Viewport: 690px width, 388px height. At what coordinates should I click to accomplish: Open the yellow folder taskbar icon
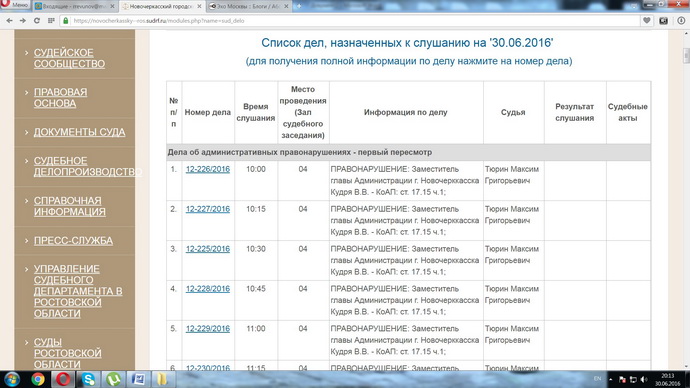point(162,379)
